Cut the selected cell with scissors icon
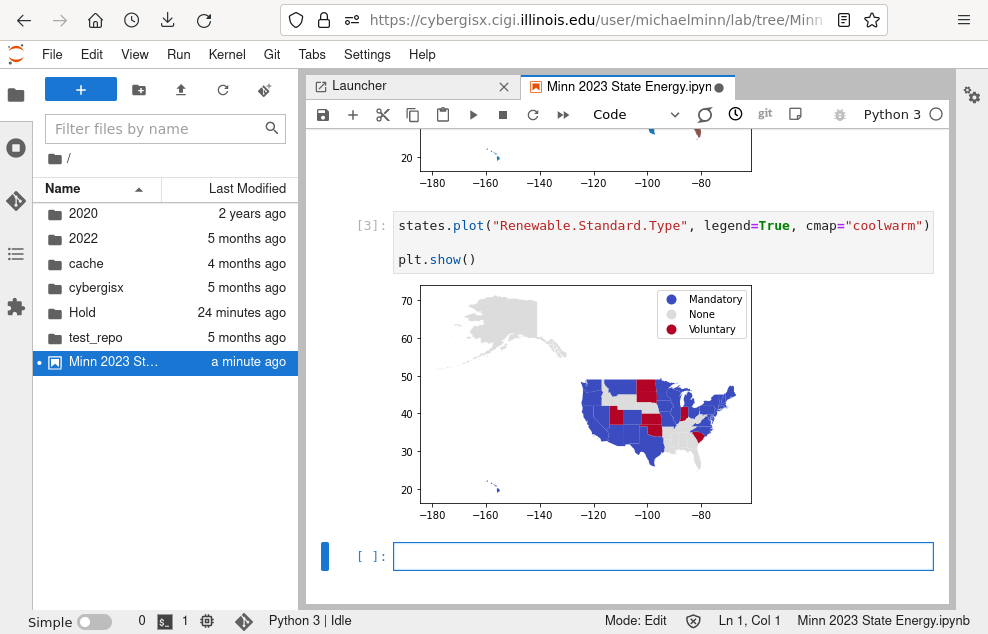 coord(382,115)
